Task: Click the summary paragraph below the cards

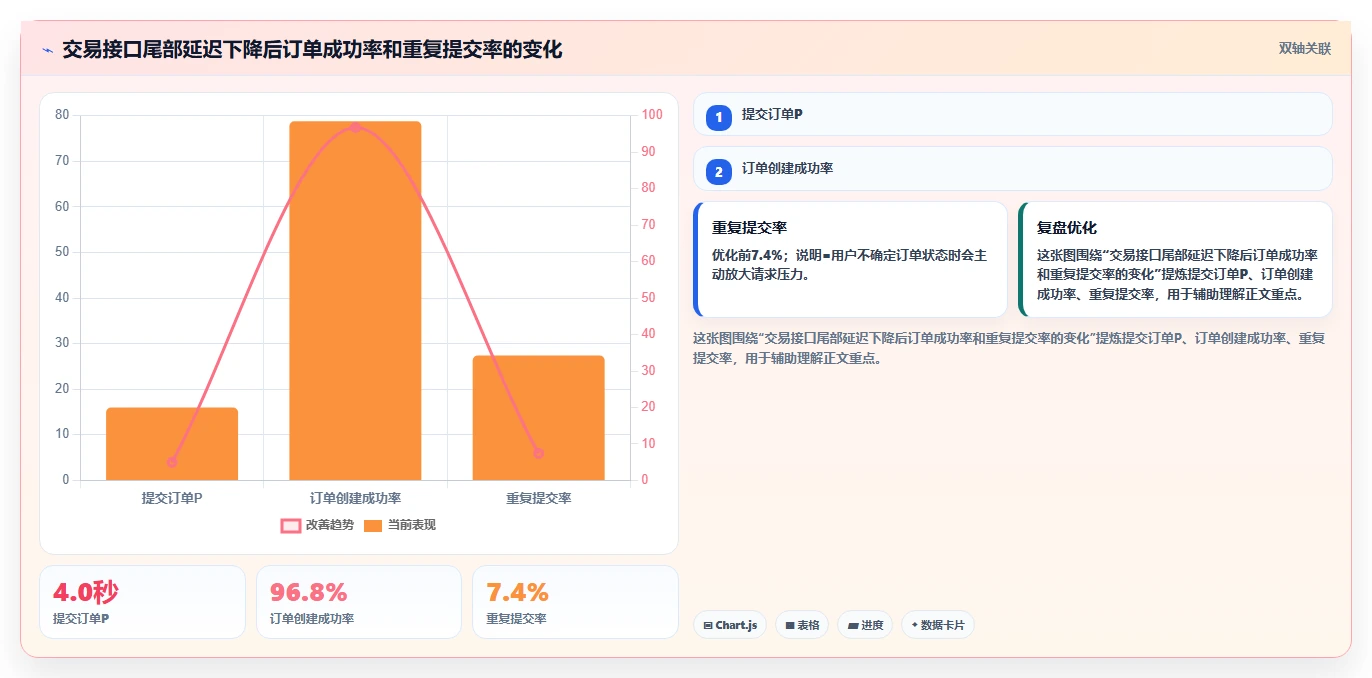Action: [1010, 348]
